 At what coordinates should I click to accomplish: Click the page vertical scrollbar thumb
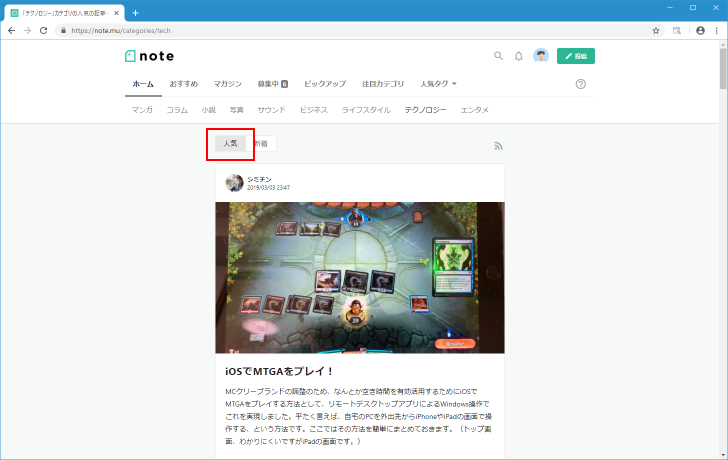(723, 68)
